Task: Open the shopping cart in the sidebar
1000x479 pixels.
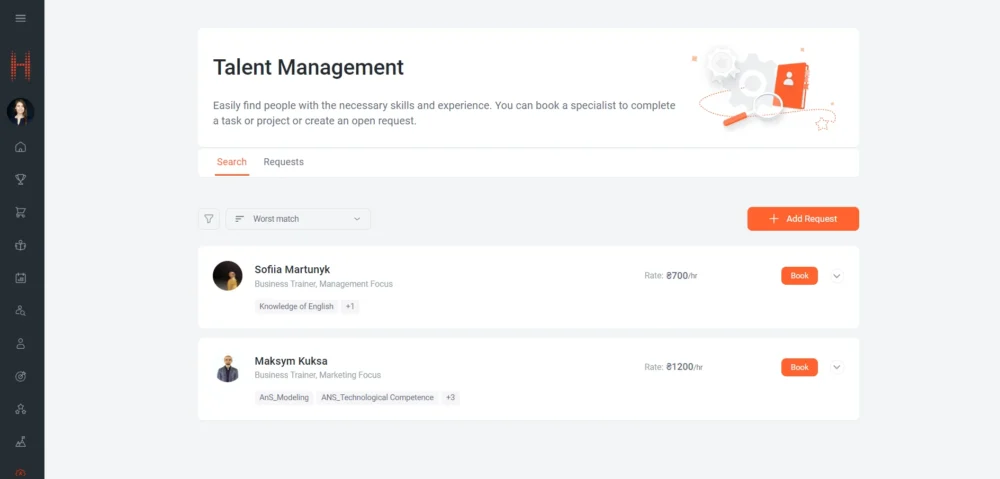Action: coord(21,212)
